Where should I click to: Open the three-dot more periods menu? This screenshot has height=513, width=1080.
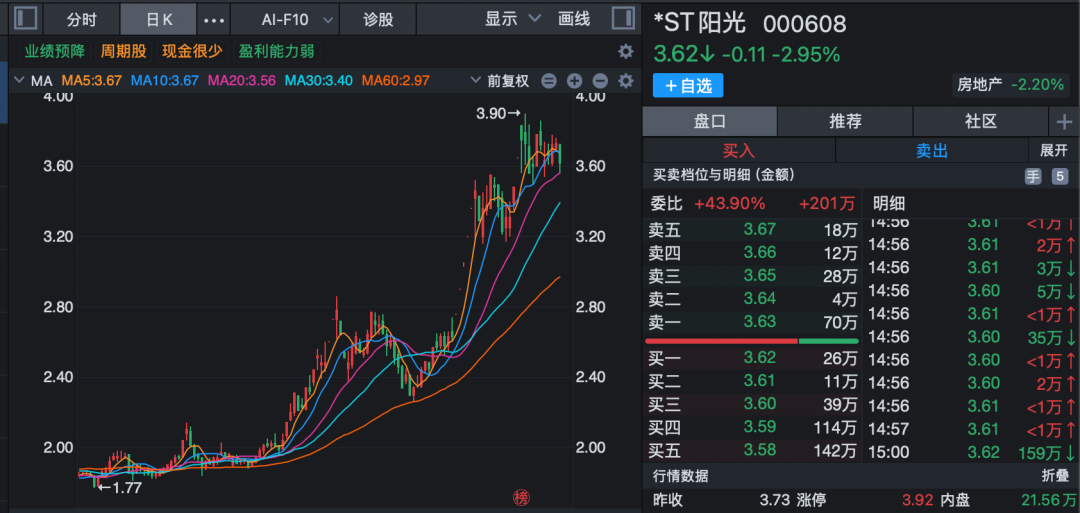tap(214, 19)
